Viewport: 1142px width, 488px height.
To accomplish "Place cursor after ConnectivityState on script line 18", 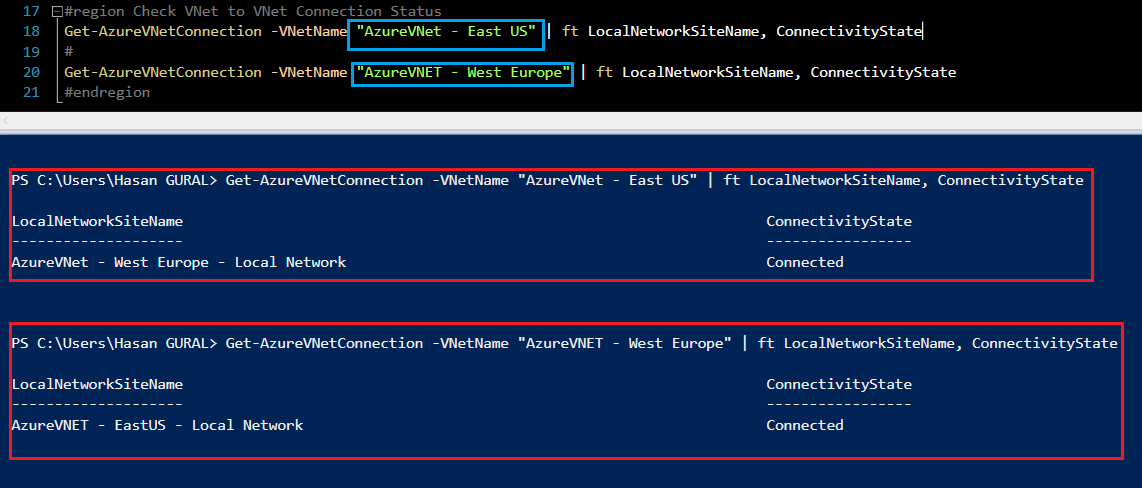I will point(923,31).
